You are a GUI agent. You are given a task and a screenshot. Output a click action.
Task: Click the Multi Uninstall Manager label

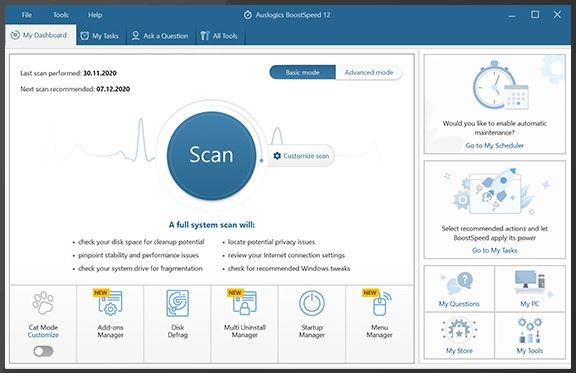click(x=245, y=331)
